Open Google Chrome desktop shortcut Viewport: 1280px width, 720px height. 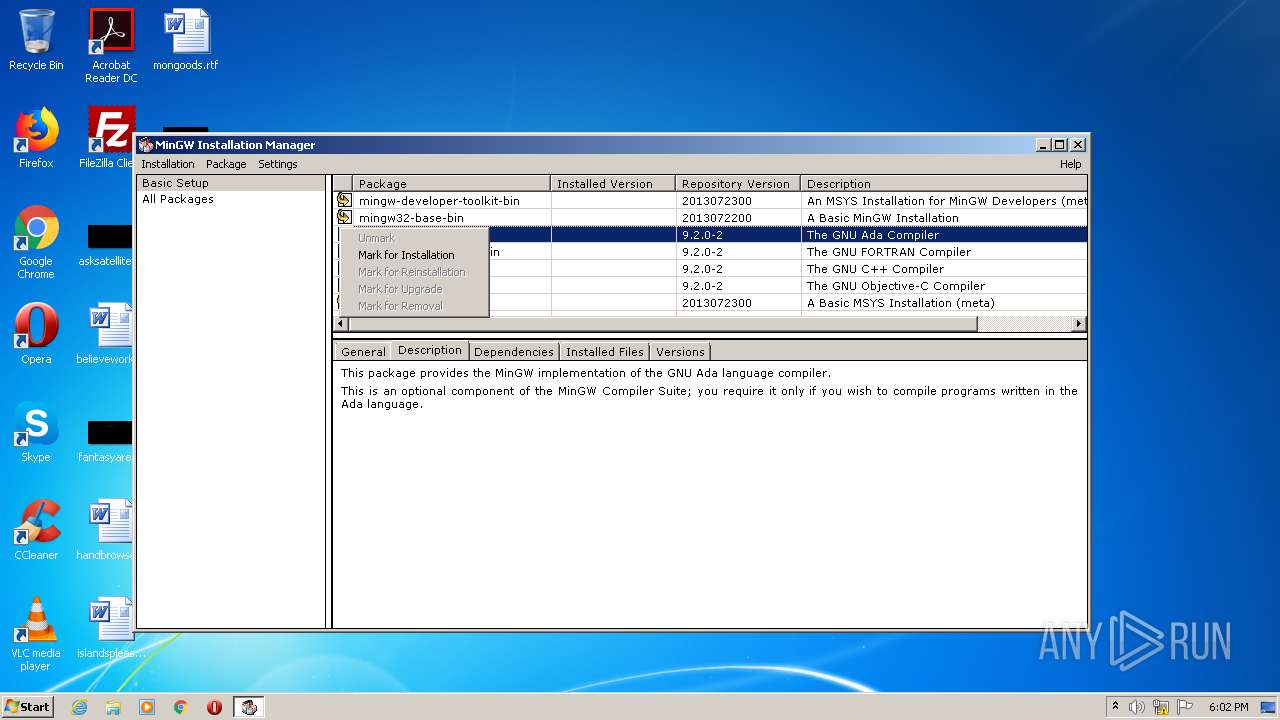(x=36, y=242)
